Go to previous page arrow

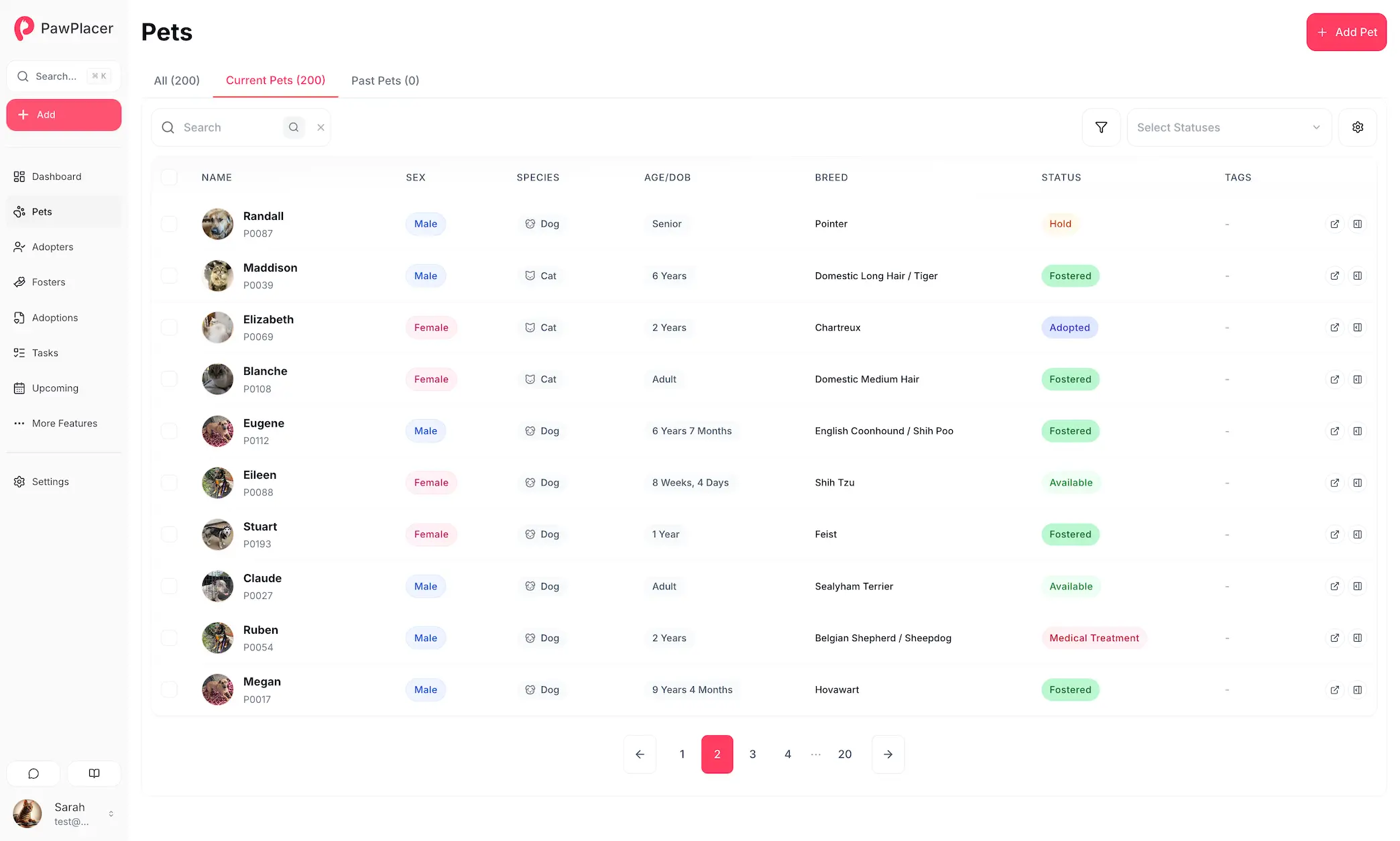pos(640,754)
